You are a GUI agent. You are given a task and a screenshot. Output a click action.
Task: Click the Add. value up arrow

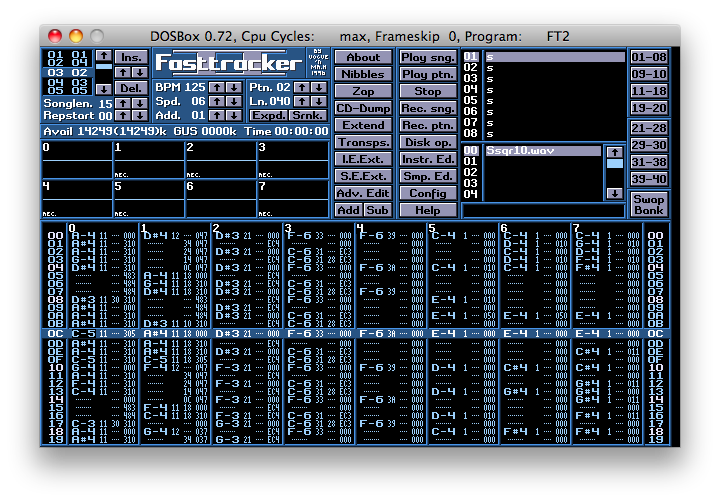(217, 115)
